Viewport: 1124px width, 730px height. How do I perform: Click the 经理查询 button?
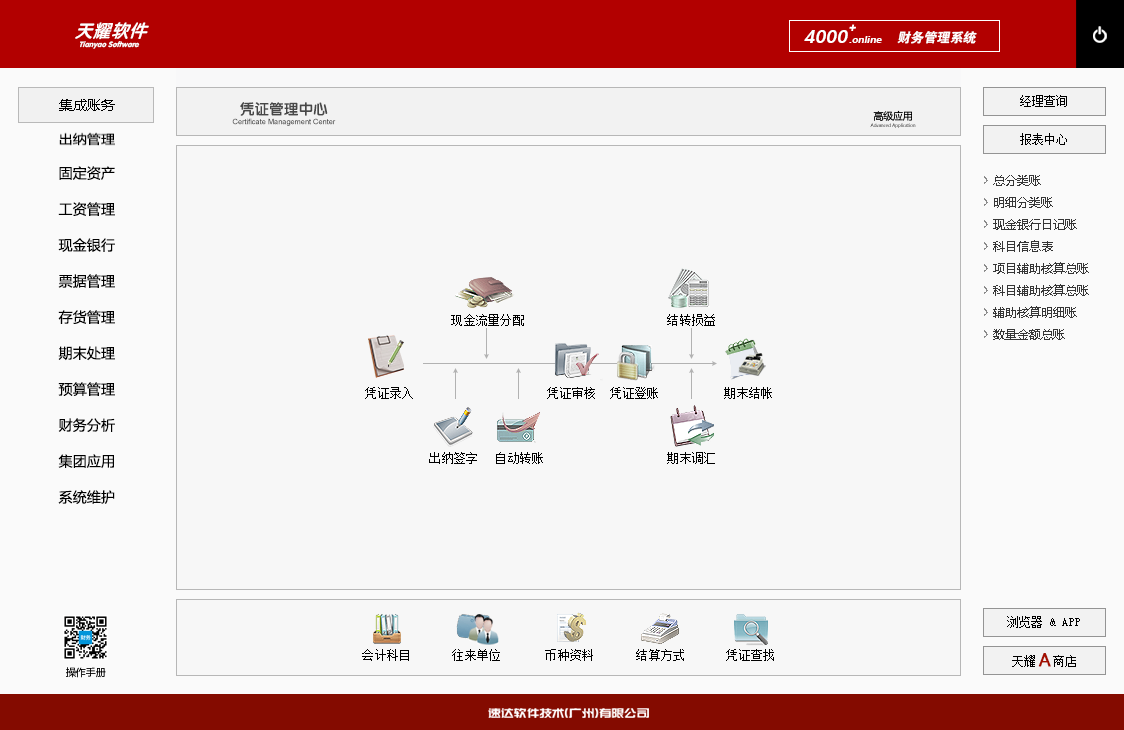[1044, 101]
